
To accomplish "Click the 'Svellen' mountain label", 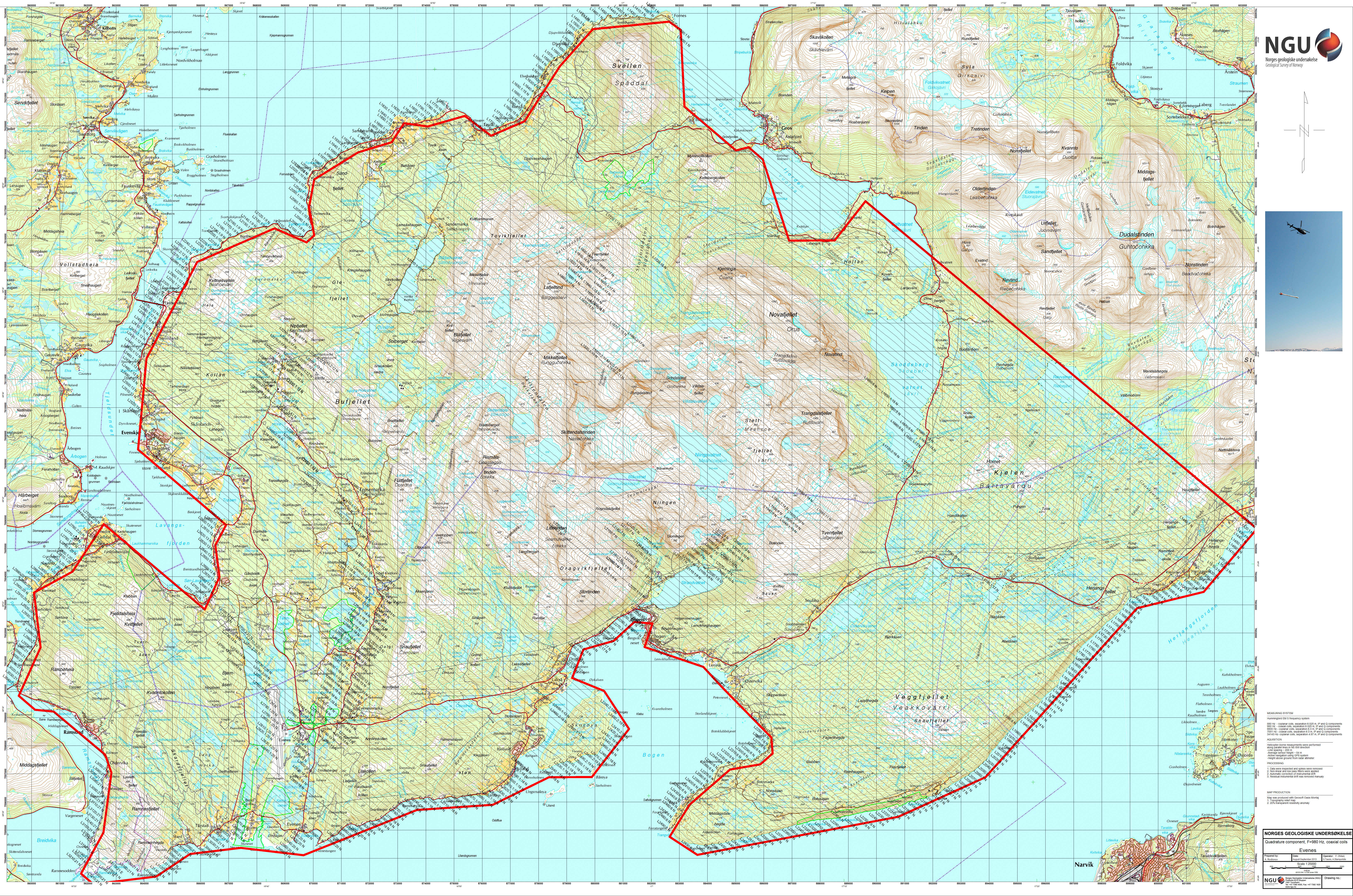I will (627, 66).
